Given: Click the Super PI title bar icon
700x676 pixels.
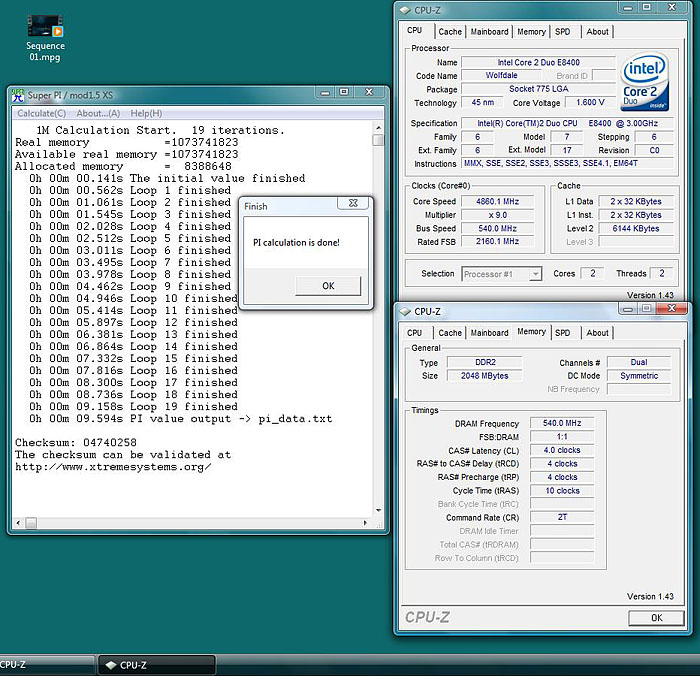Looking at the screenshot, I should click(x=18, y=95).
